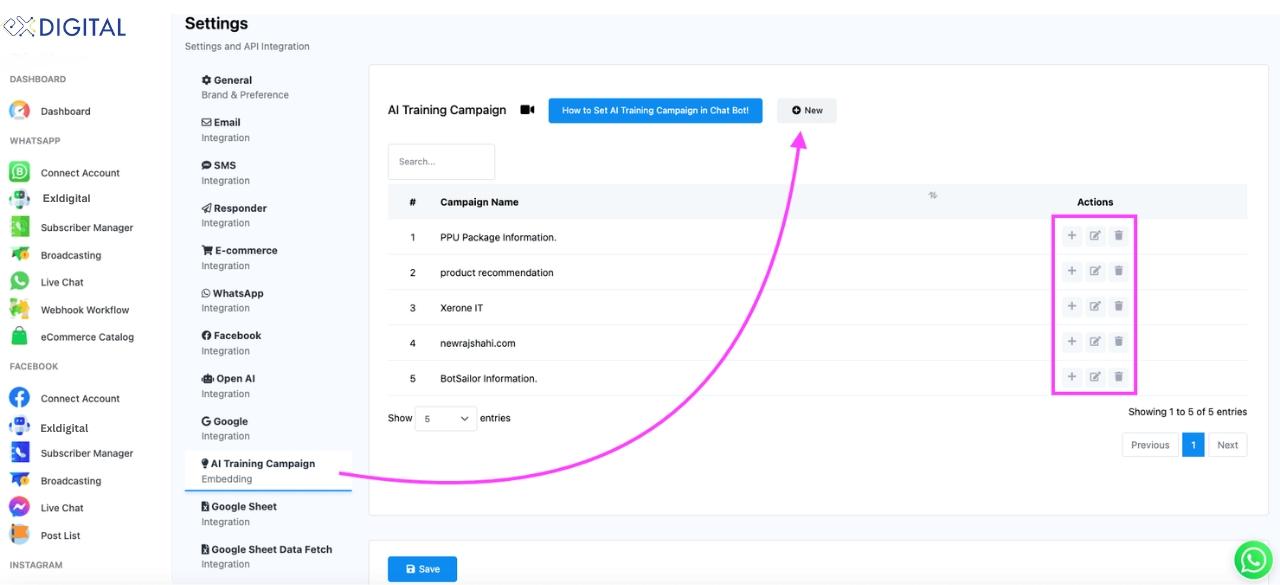
Task: Click plus icon for Xerone IT row
Action: (x=1071, y=306)
